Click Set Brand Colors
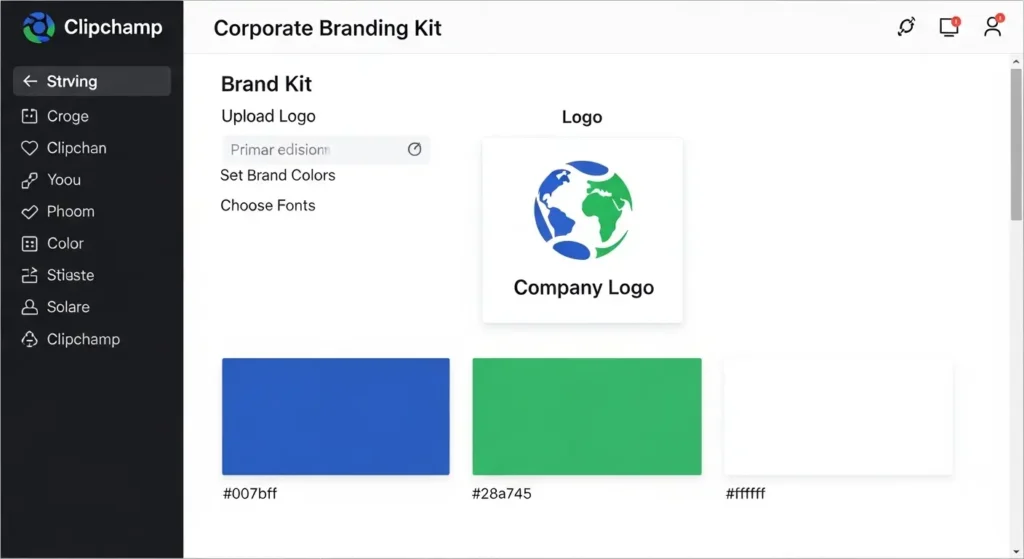This screenshot has width=1024, height=559. 278,175
